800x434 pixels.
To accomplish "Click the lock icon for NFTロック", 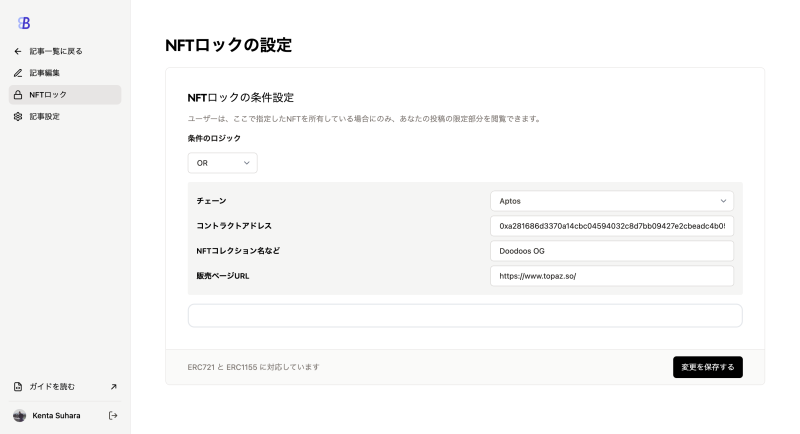I will [x=18, y=95].
